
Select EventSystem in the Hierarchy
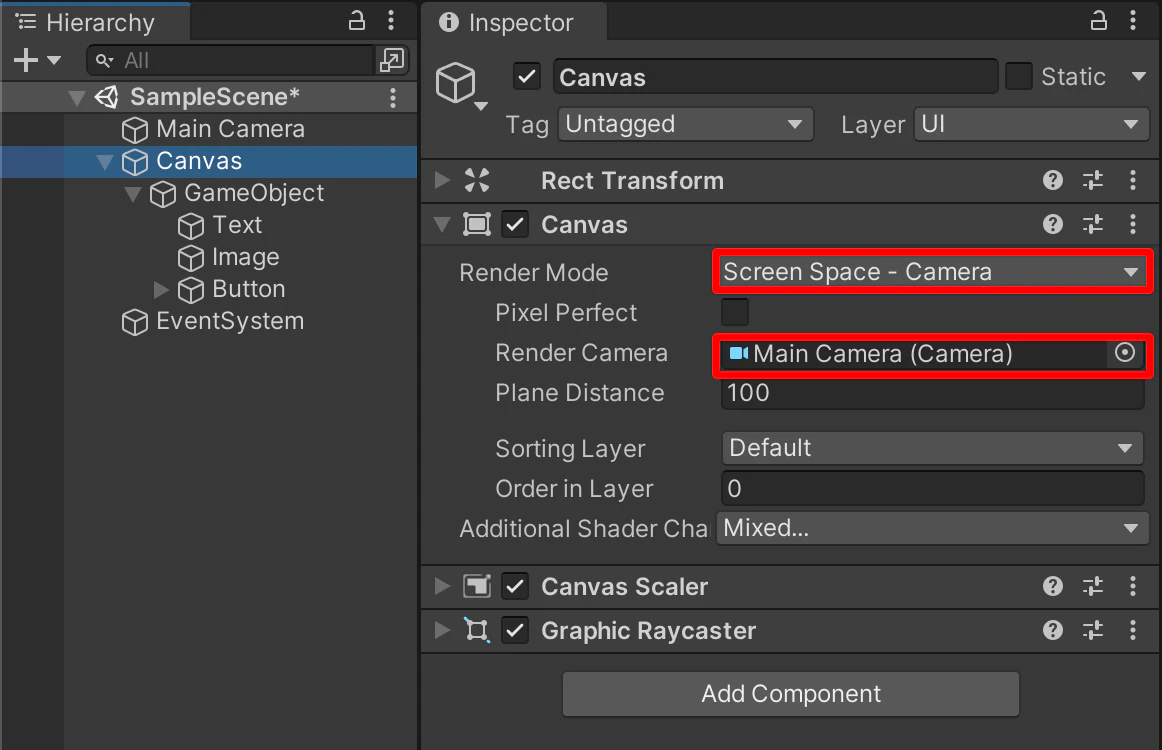tap(230, 321)
